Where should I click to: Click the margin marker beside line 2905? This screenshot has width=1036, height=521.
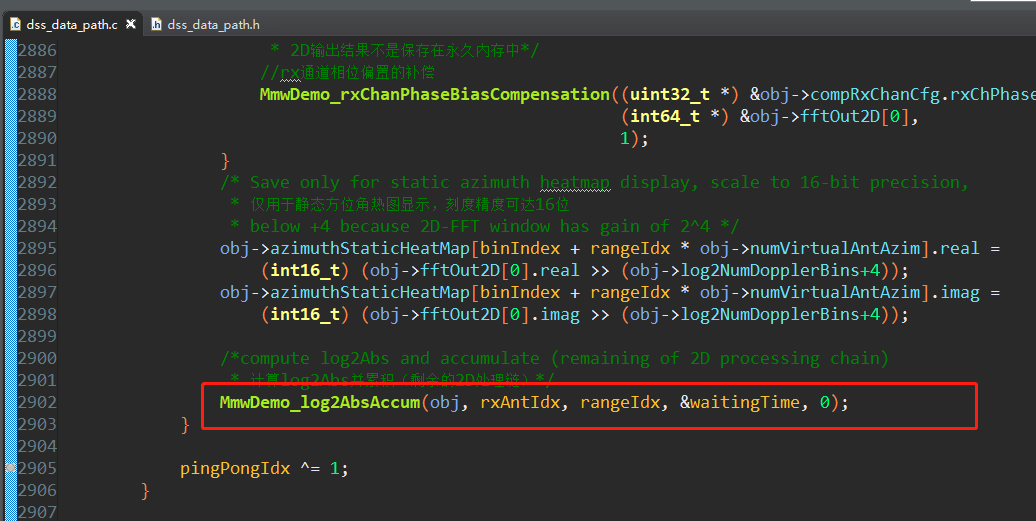pos(10,468)
